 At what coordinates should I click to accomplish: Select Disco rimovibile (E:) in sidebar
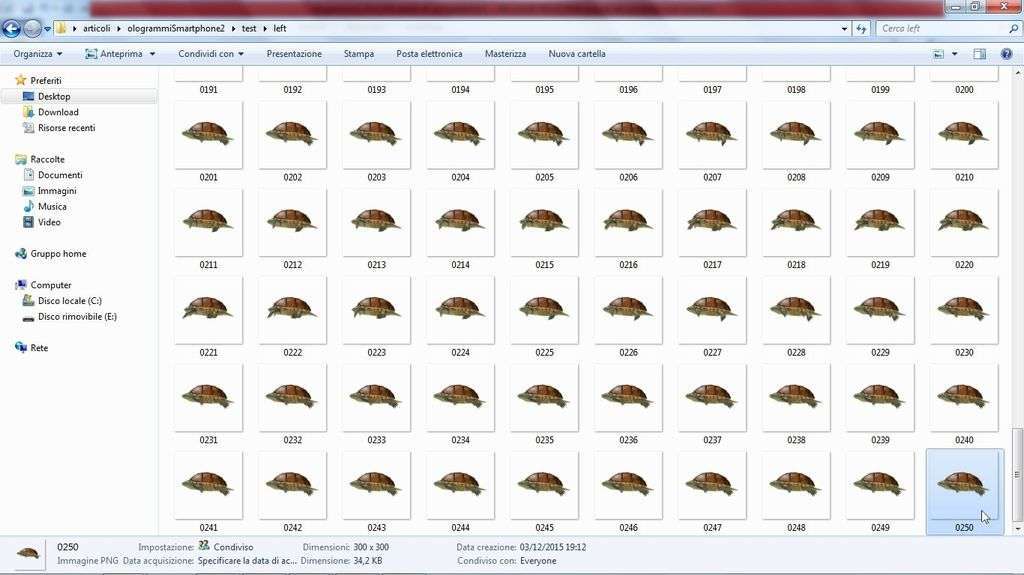(77, 317)
